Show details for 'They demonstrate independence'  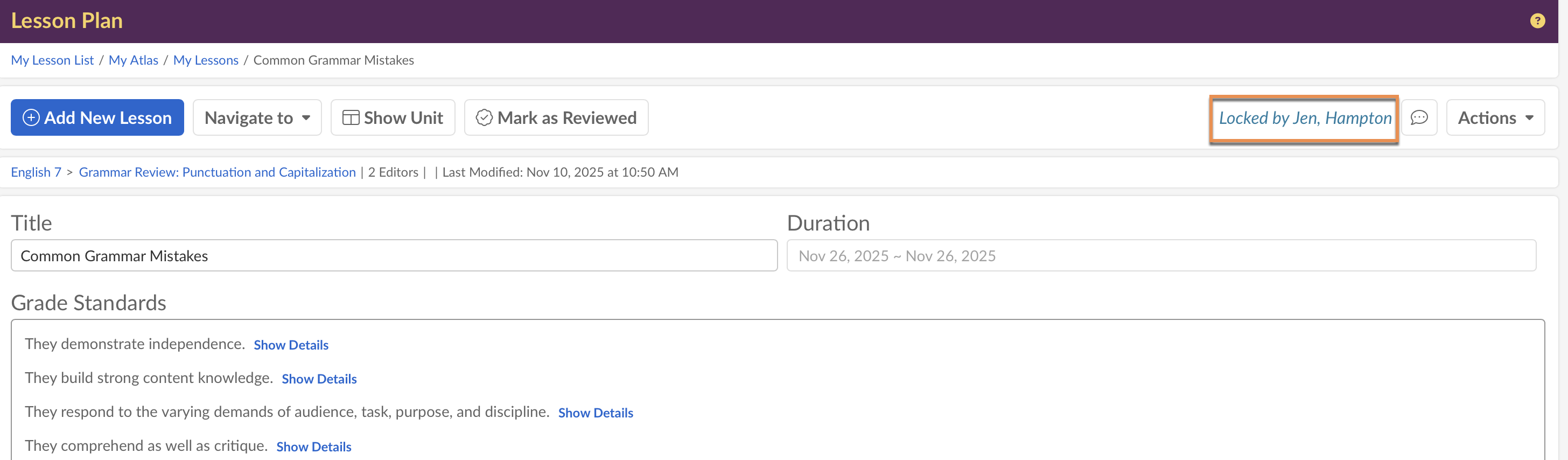pyautogui.click(x=291, y=345)
